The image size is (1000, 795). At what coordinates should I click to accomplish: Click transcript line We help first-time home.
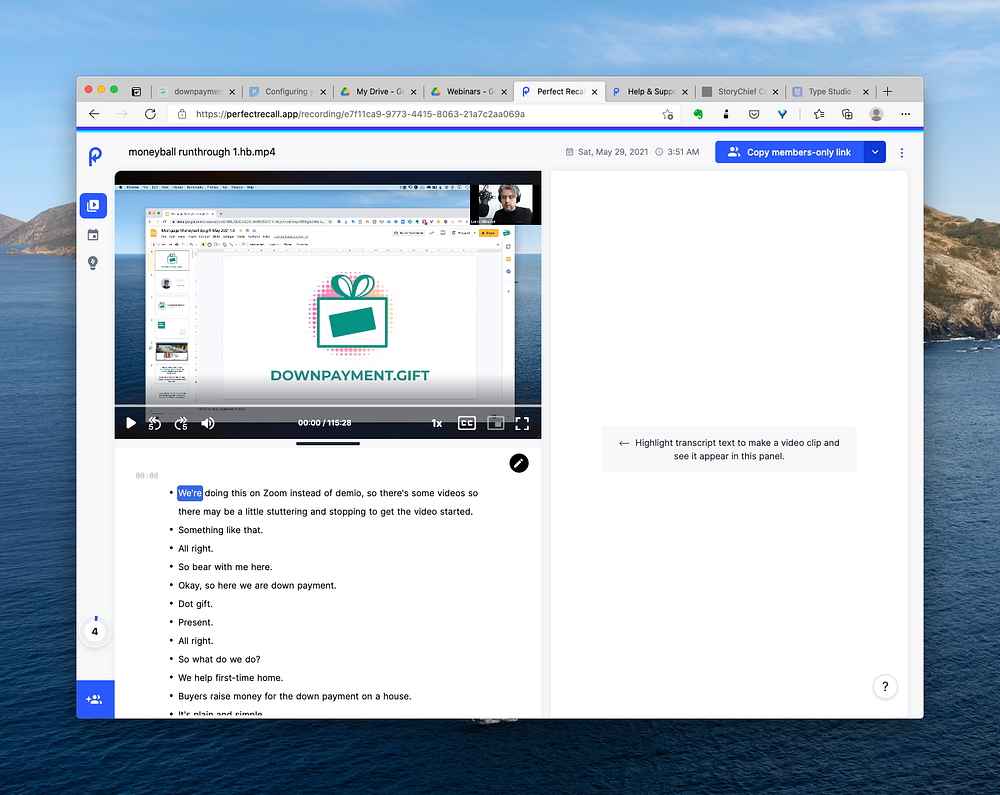[231, 678]
